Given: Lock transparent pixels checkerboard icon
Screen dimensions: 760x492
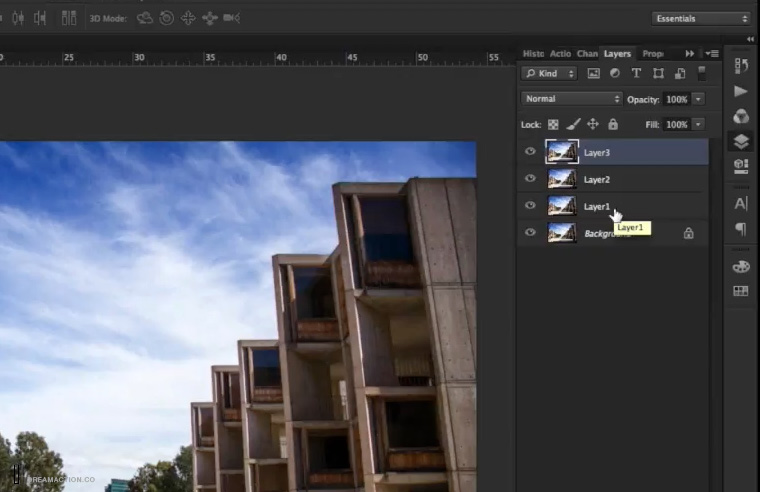Looking at the screenshot, I should tap(553, 125).
